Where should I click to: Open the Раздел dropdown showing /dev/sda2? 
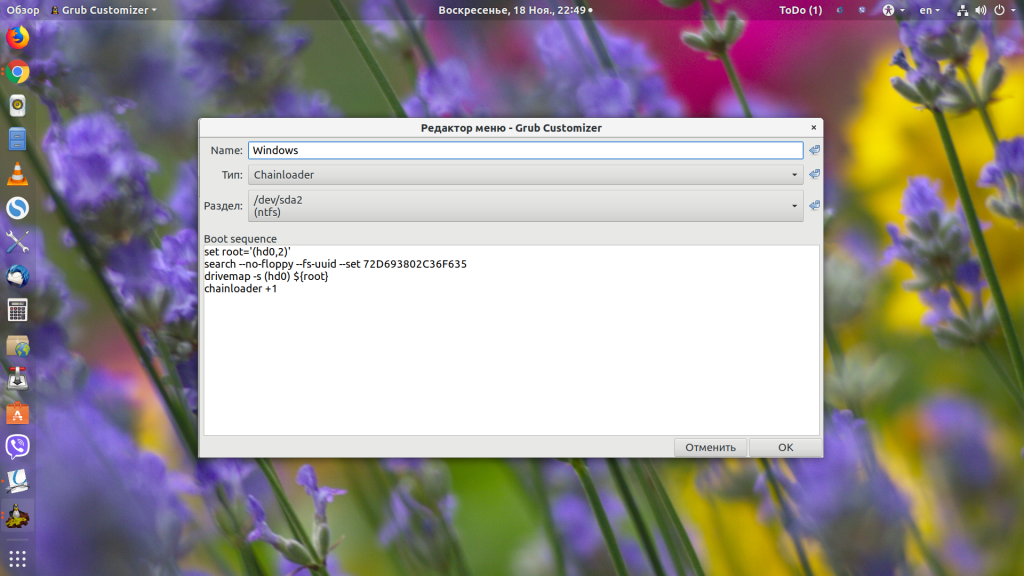click(525, 206)
